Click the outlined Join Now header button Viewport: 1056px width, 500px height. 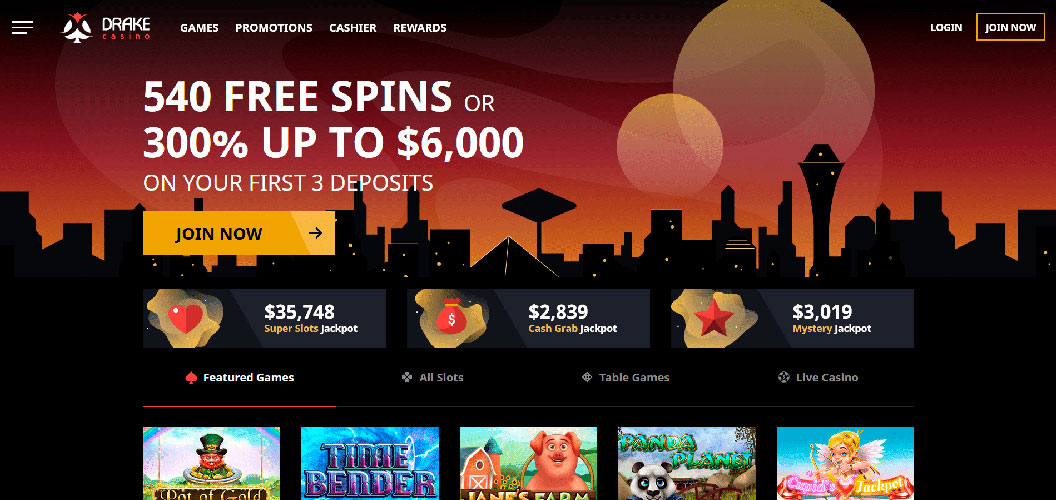pyautogui.click(x=1010, y=28)
